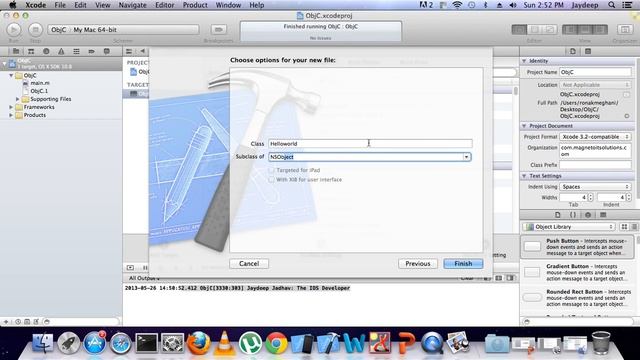Open the Project Format dropdown
Viewport: 640px width, 360px height.
coord(595,137)
